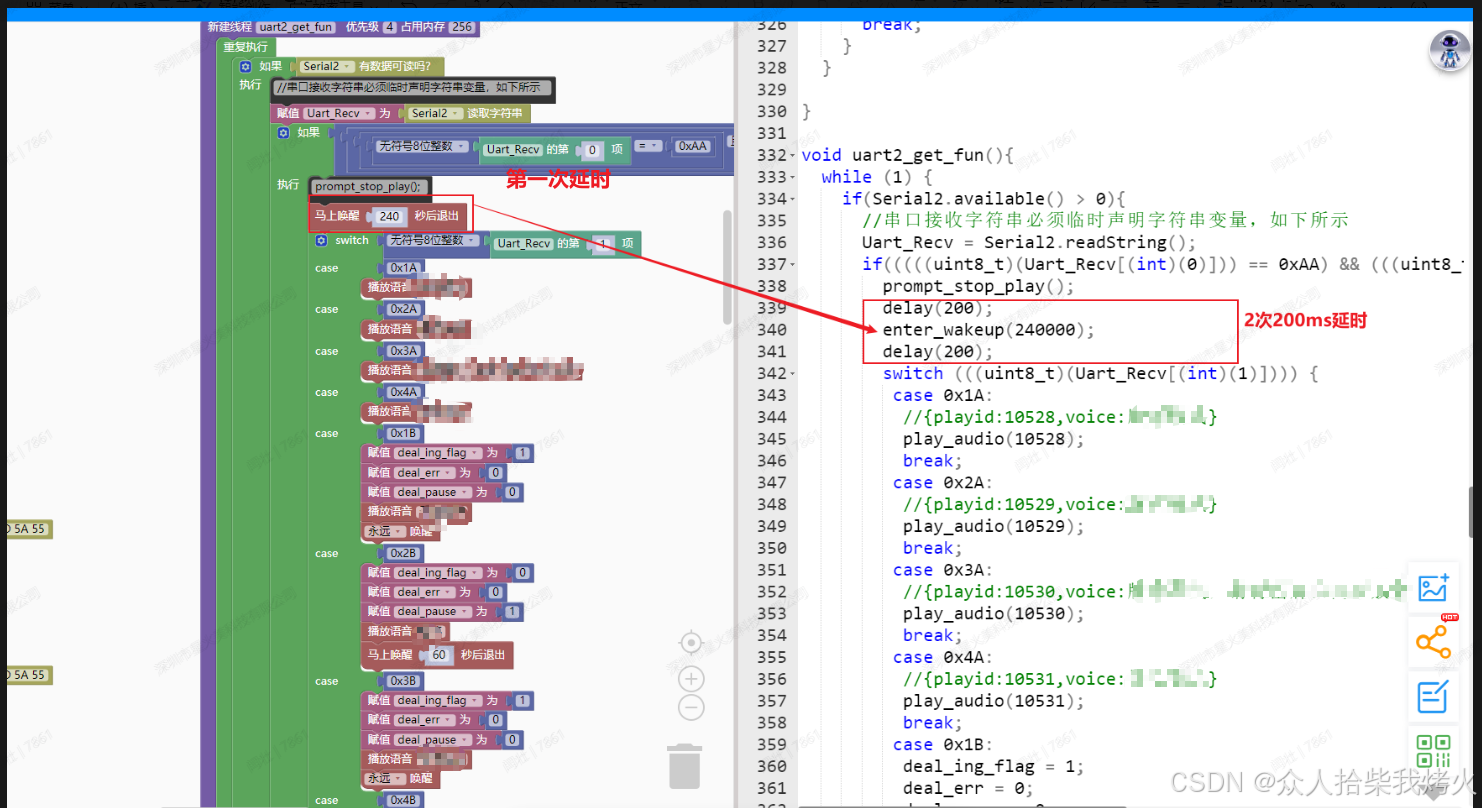Open settings gear on first 如果 block

245,66
